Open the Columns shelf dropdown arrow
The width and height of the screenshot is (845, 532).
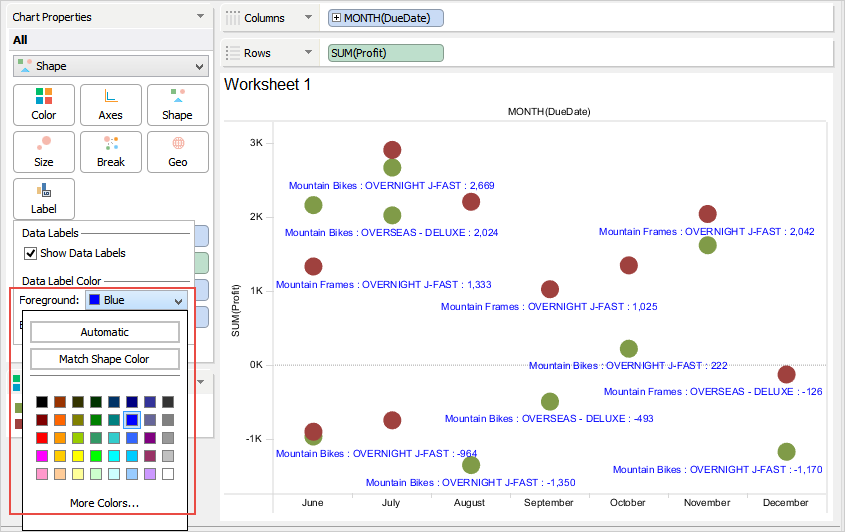(x=308, y=18)
